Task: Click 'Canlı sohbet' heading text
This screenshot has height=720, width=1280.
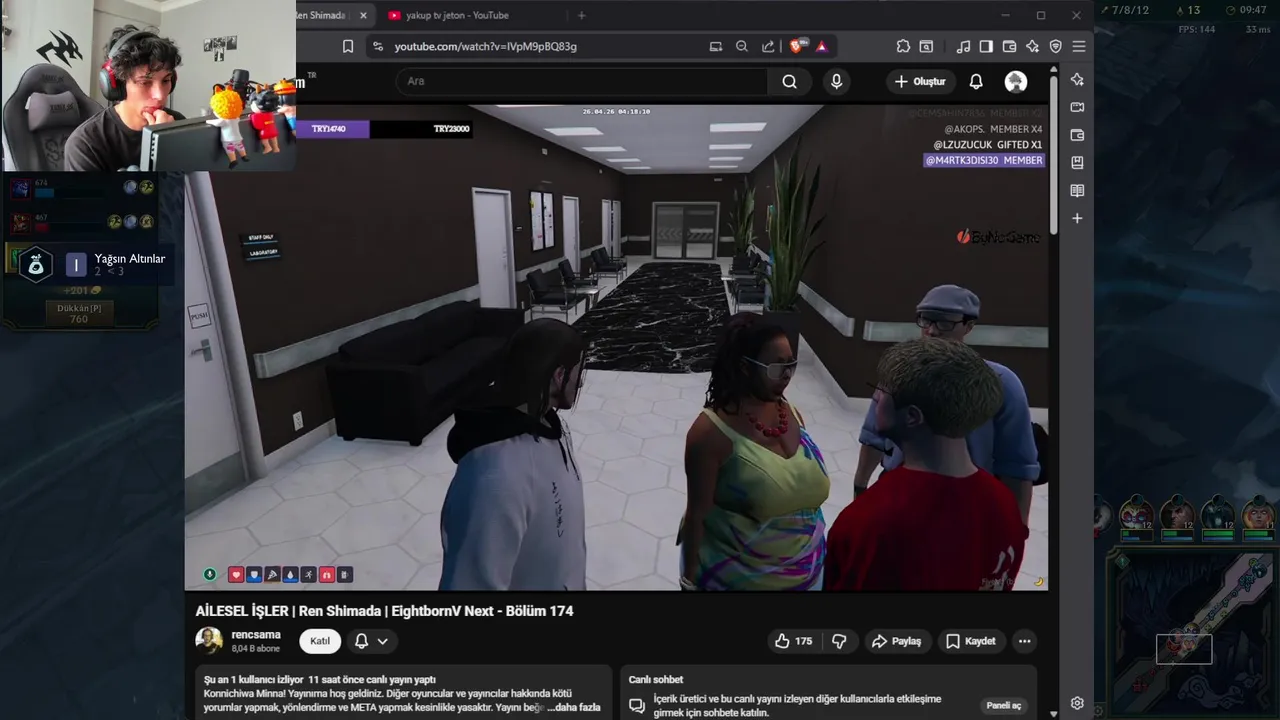Action: (656, 679)
